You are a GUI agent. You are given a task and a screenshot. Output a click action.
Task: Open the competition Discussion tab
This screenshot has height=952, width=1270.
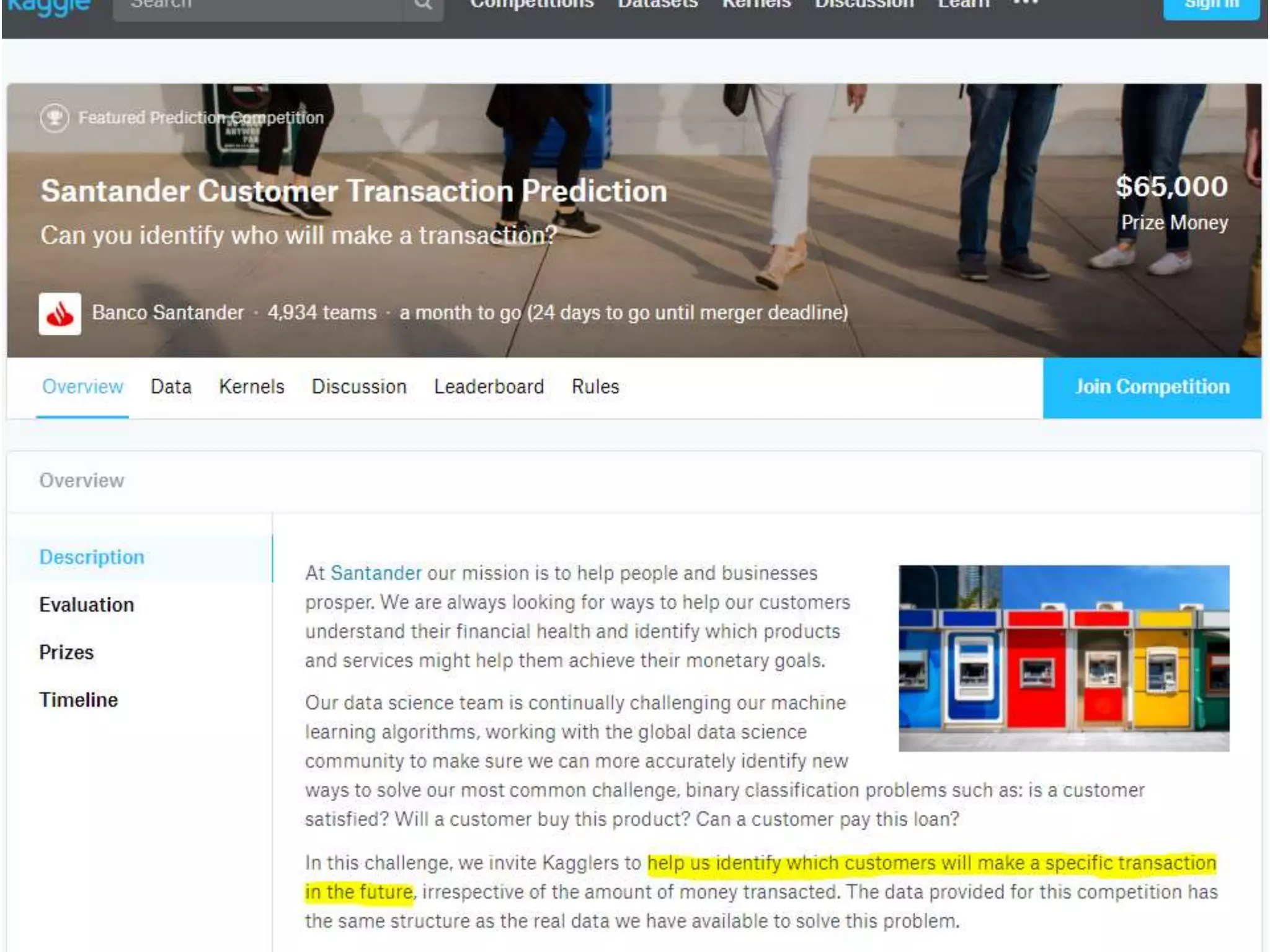click(359, 387)
